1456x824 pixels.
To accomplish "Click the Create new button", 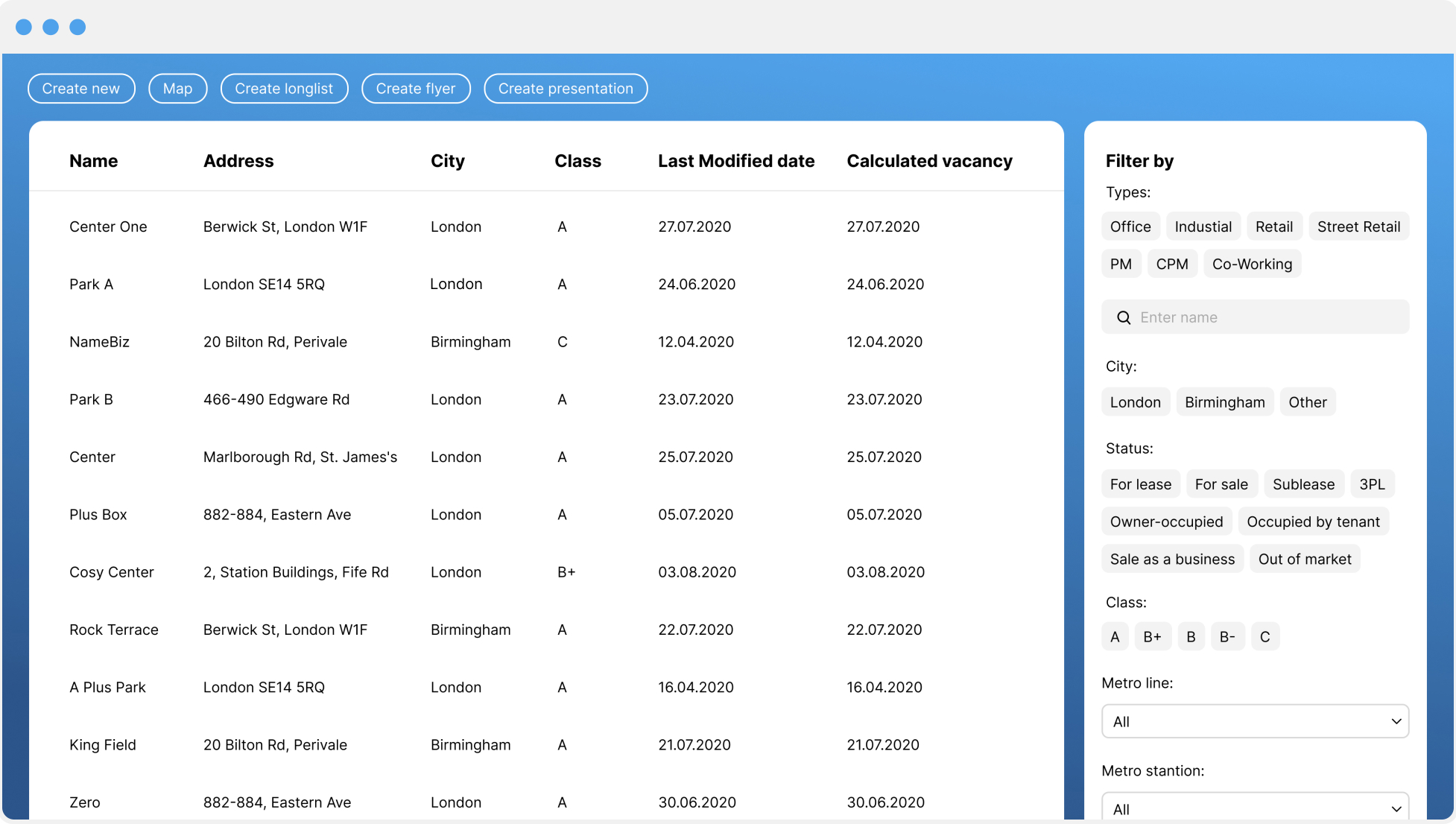I will tap(81, 89).
